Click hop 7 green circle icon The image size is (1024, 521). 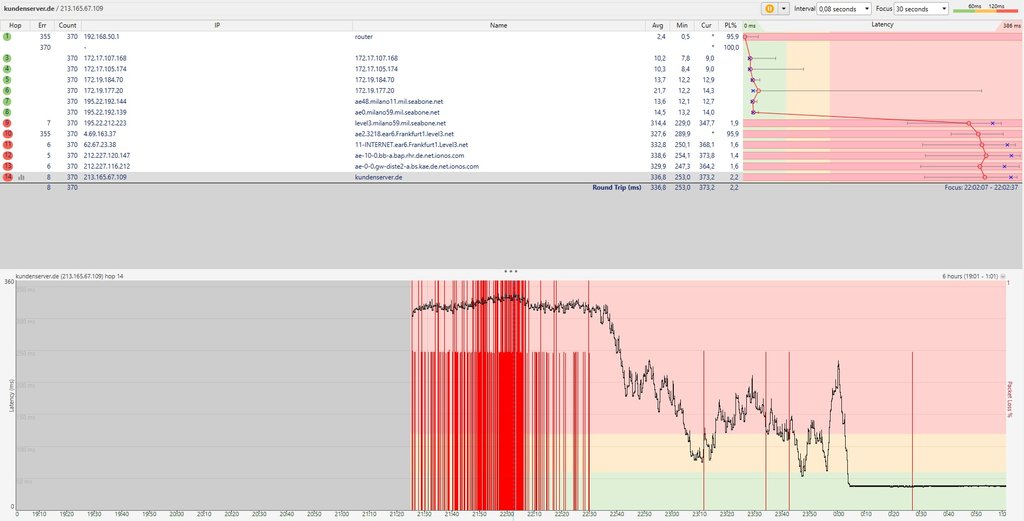[x=7, y=102]
